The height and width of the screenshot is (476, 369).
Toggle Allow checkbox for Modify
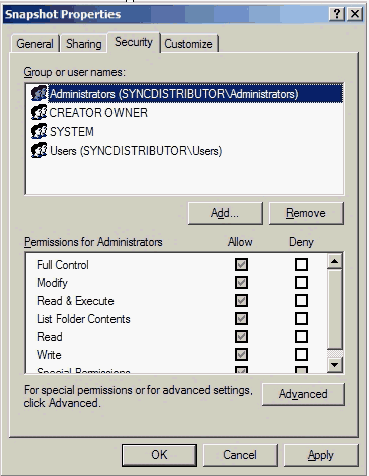point(241,283)
